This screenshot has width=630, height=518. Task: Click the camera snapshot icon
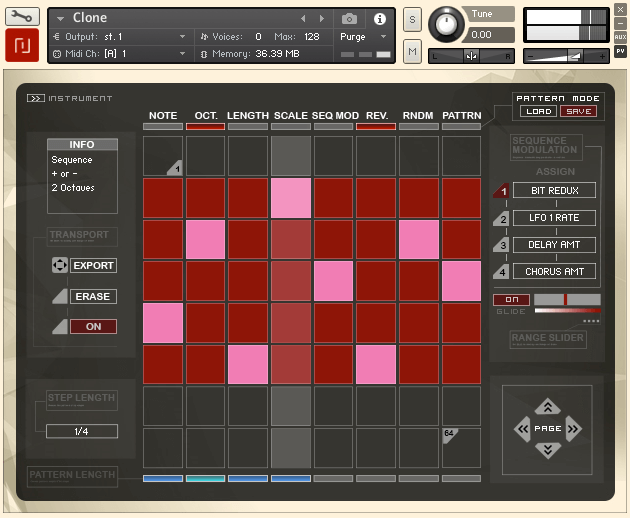pyautogui.click(x=349, y=19)
